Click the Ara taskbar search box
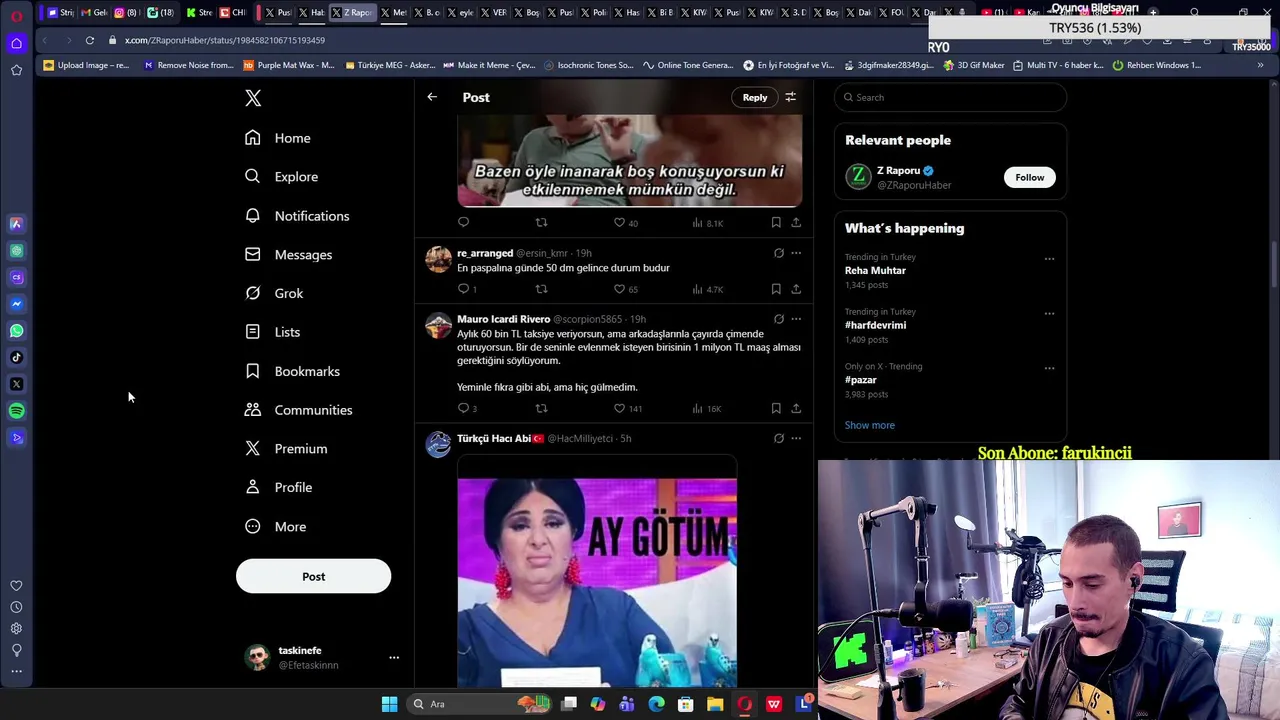 pos(480,704)
